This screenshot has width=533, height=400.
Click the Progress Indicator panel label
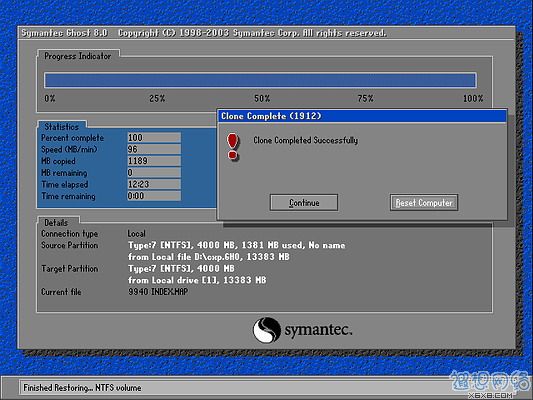click(x=78, y=56)
